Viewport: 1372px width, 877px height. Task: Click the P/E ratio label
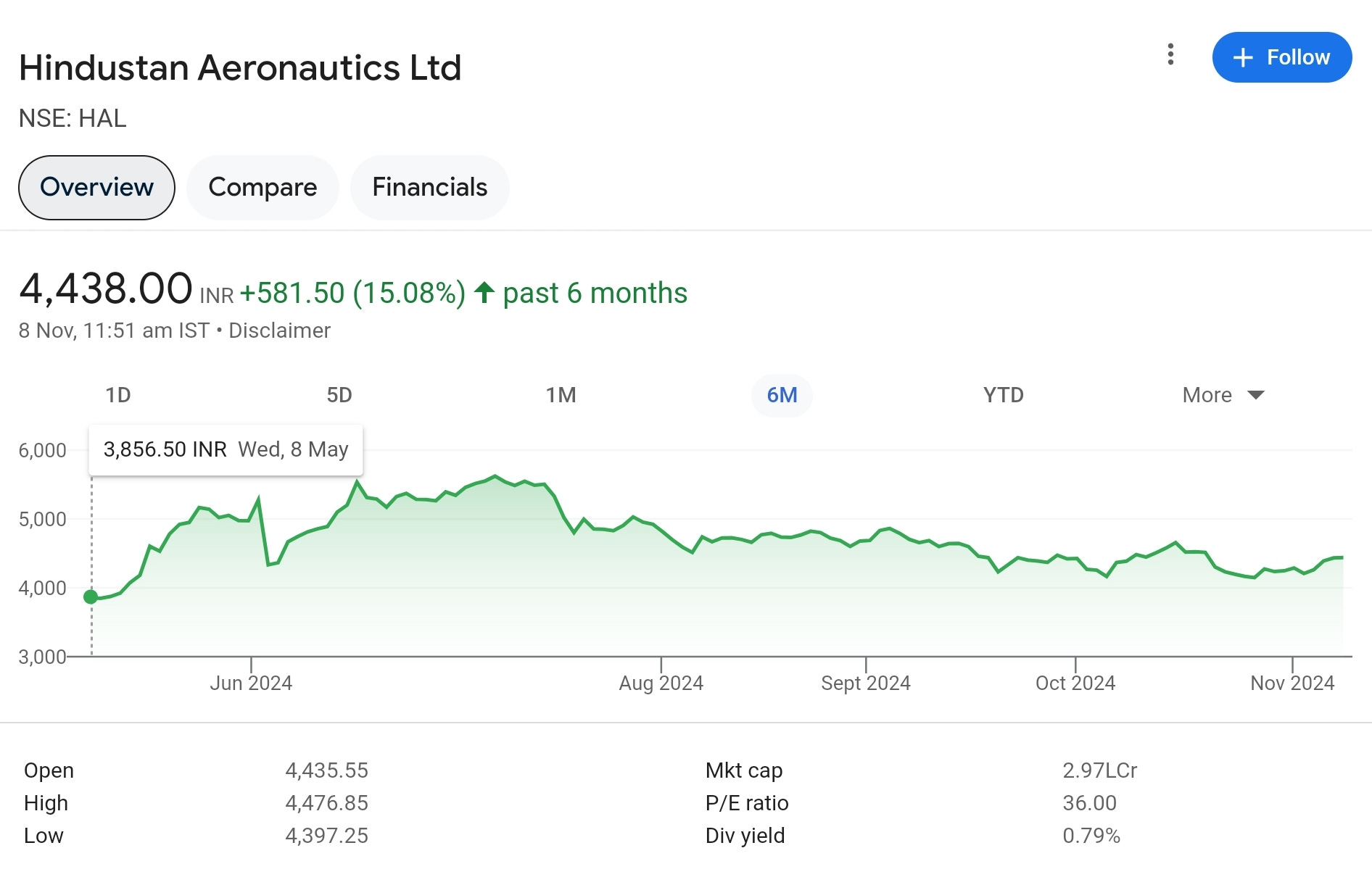[x=747, y=802]
